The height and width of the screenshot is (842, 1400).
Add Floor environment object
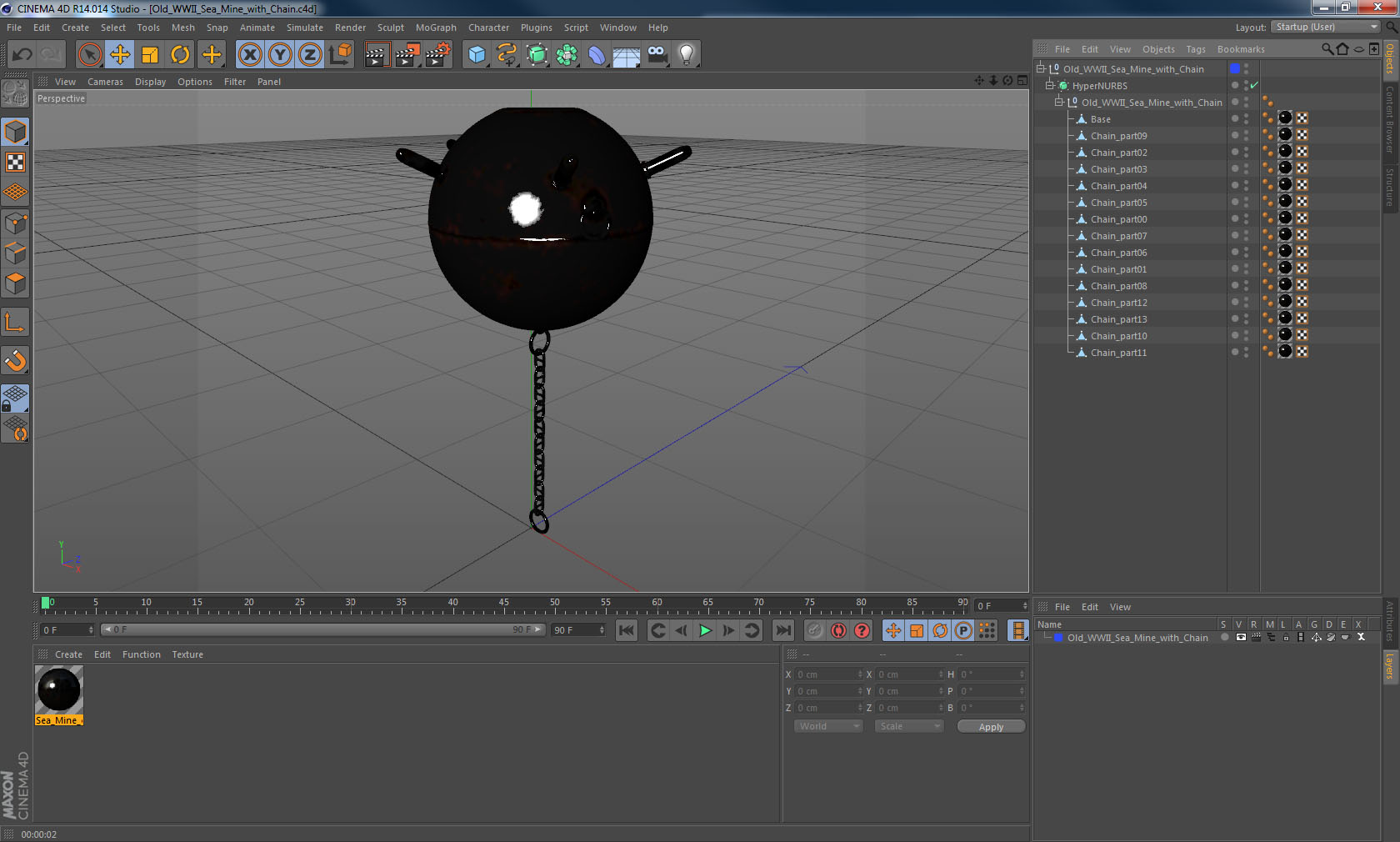(x=627, y=55)
